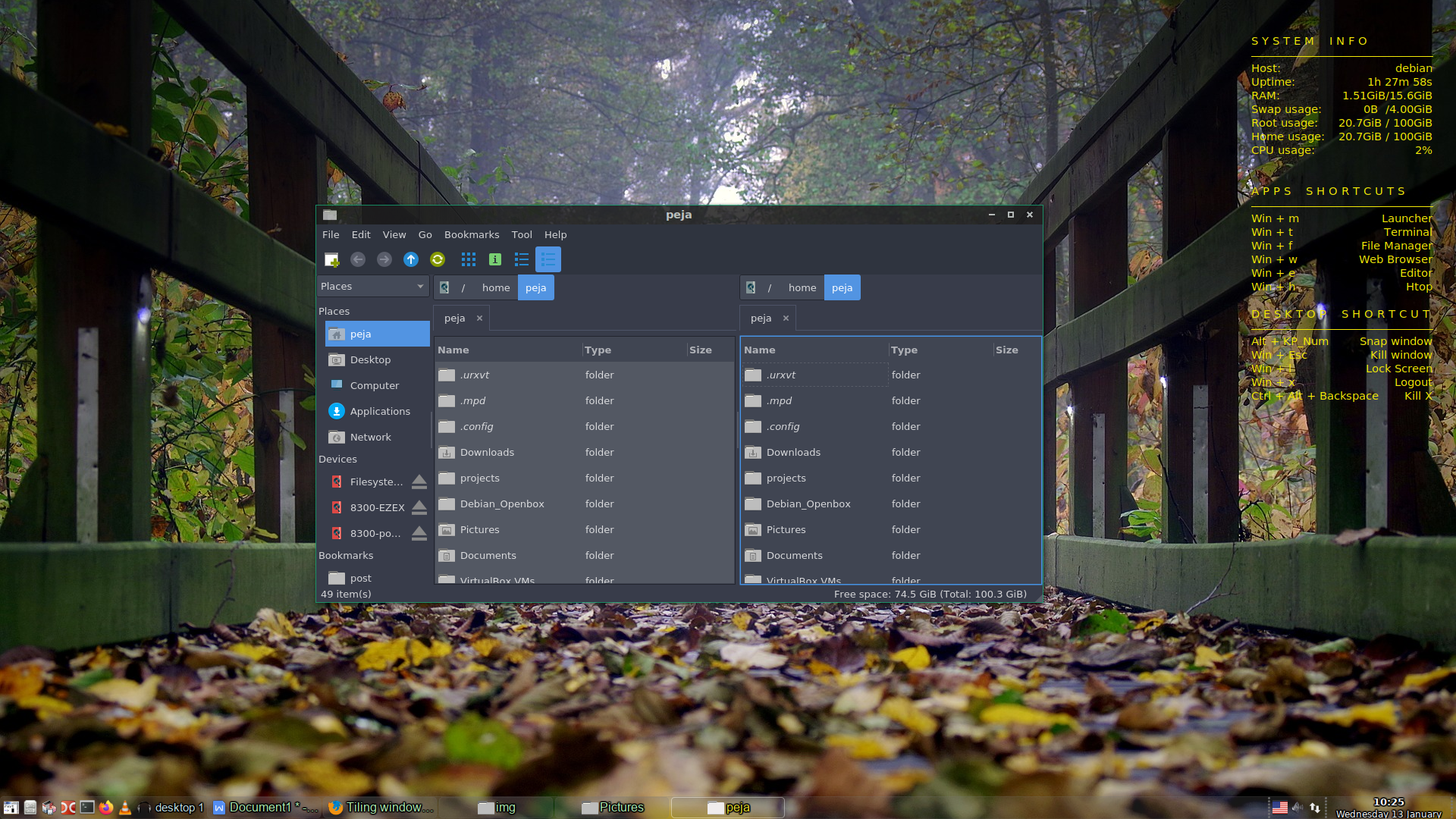Open the View menu

click(x=394, y=234)
